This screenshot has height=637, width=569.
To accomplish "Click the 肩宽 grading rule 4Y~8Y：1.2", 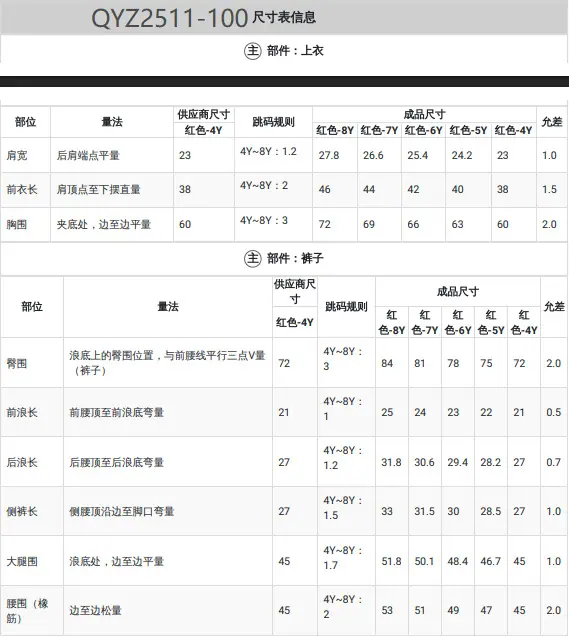I will (x=268, y=152).
